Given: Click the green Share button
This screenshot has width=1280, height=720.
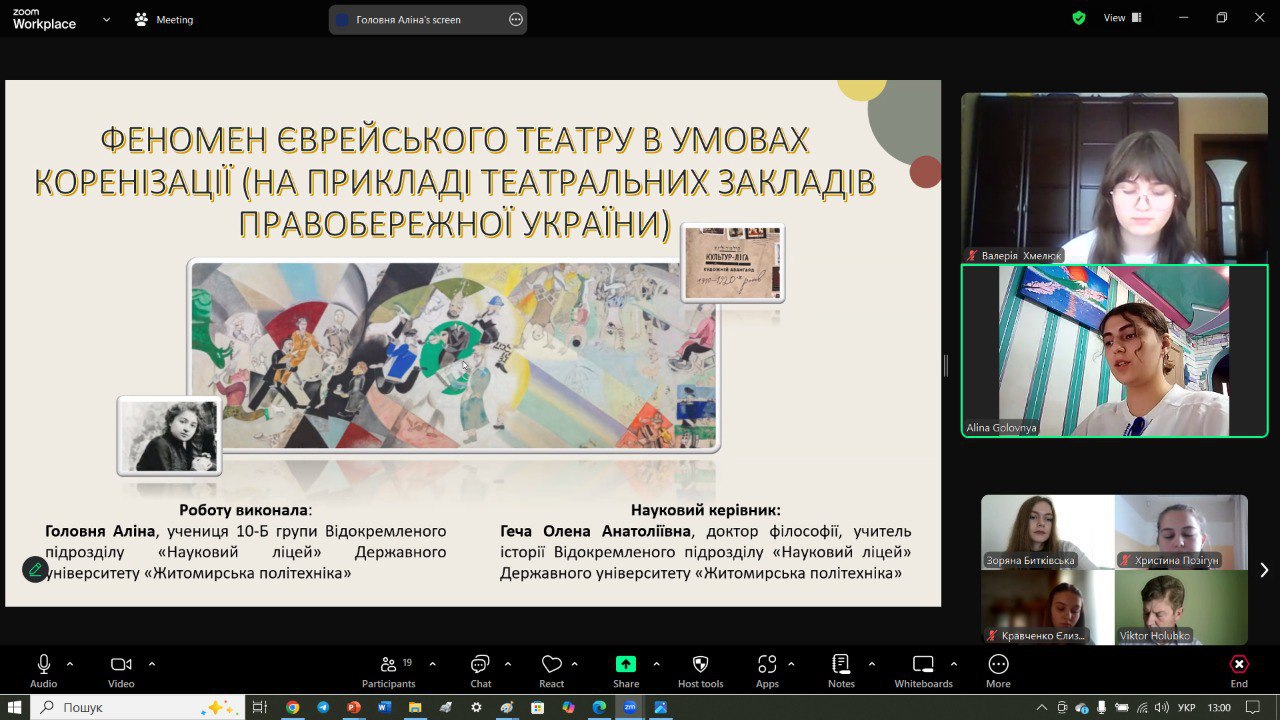Looking at the screenshot, I should 626,664.
